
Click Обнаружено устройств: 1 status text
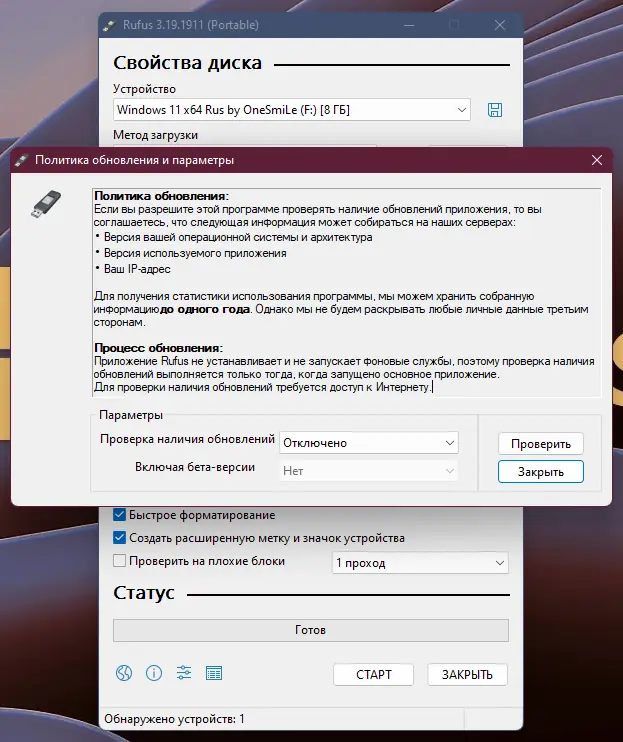pos(175,719)
